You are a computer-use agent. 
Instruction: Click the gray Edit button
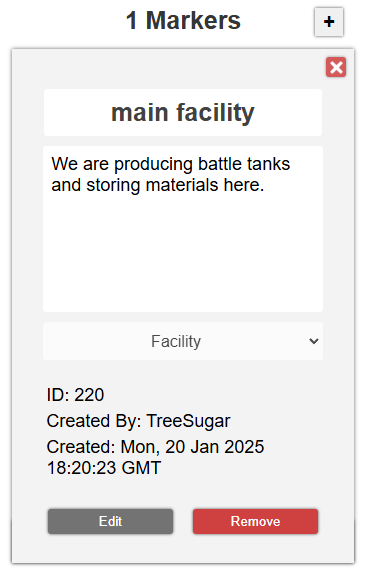[x=110, y=521]
